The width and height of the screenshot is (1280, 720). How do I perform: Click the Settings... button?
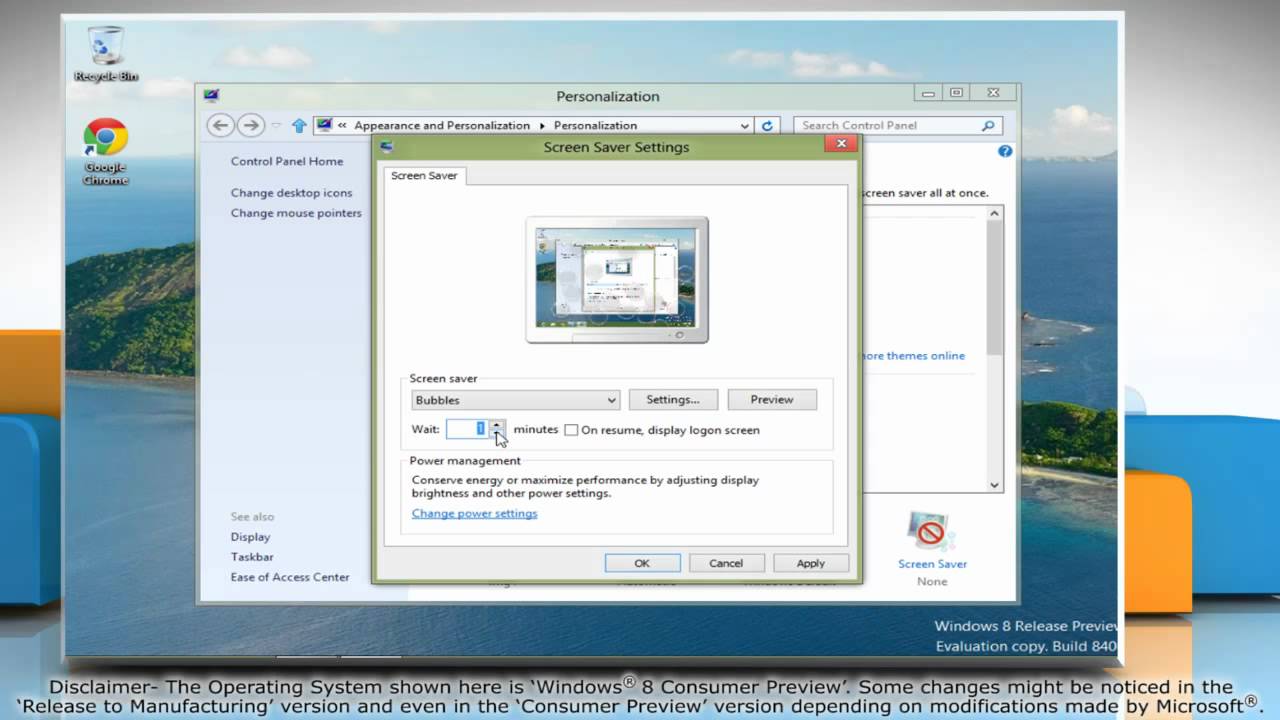pos(673,400)
